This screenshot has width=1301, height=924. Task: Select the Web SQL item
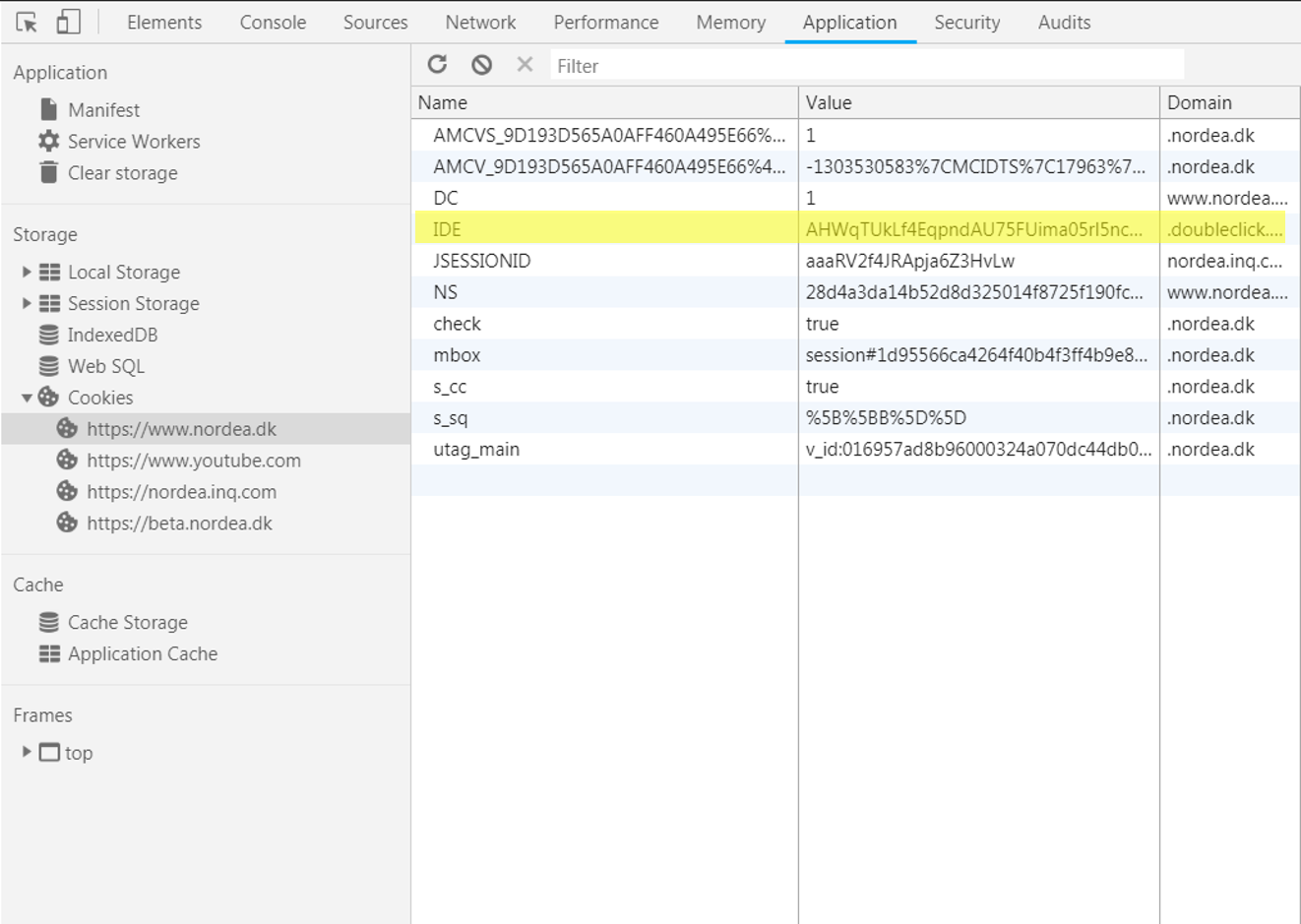click(105, 366)
